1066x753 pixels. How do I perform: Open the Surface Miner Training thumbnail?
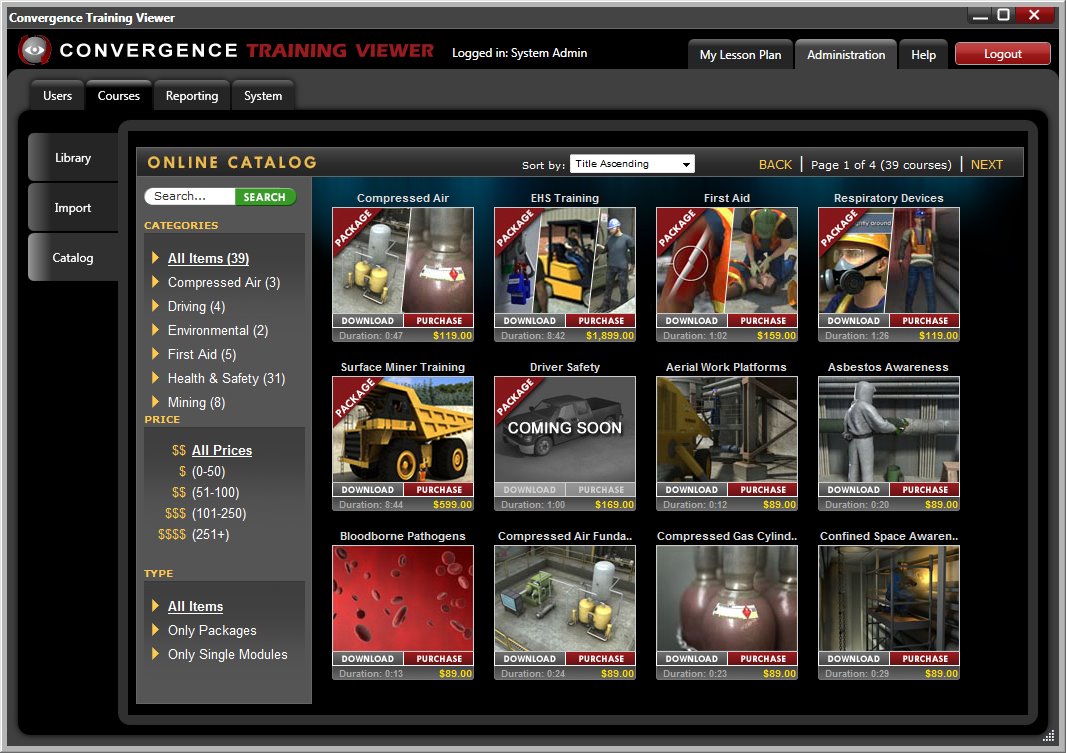[402, 430]
